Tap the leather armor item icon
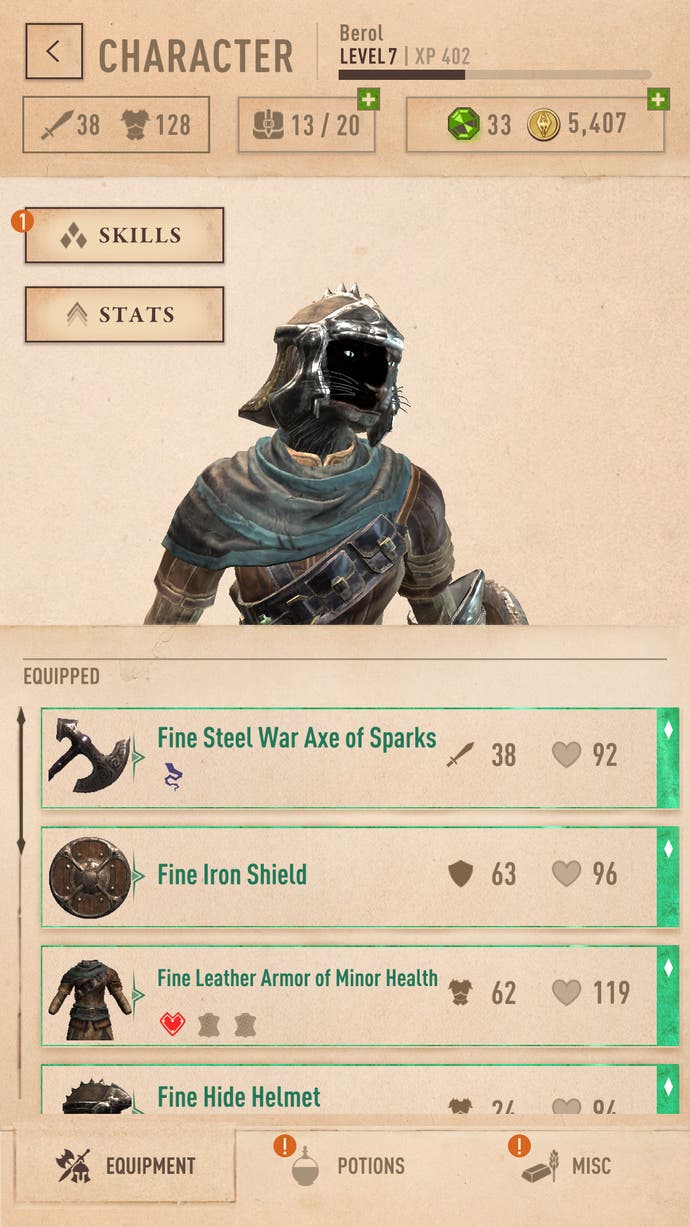This screenshot has height=1227, width=690. (x=91, y=998)
